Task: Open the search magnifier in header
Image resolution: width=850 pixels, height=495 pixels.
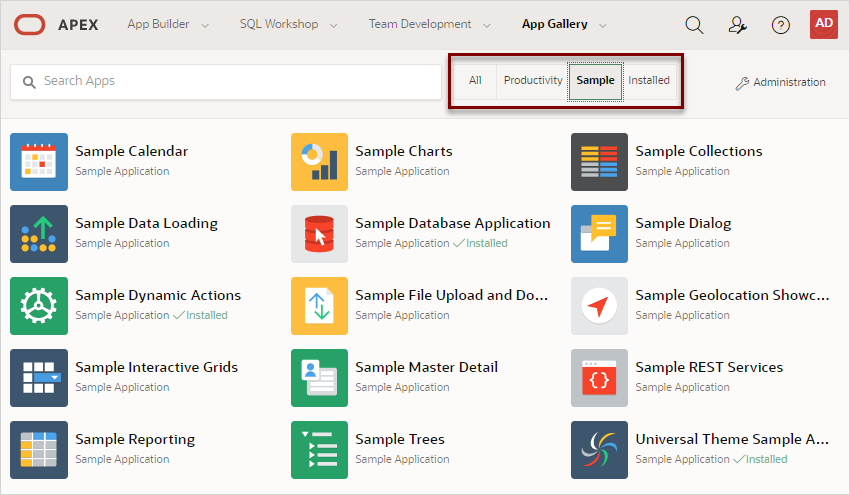Action: click(694, 25)
